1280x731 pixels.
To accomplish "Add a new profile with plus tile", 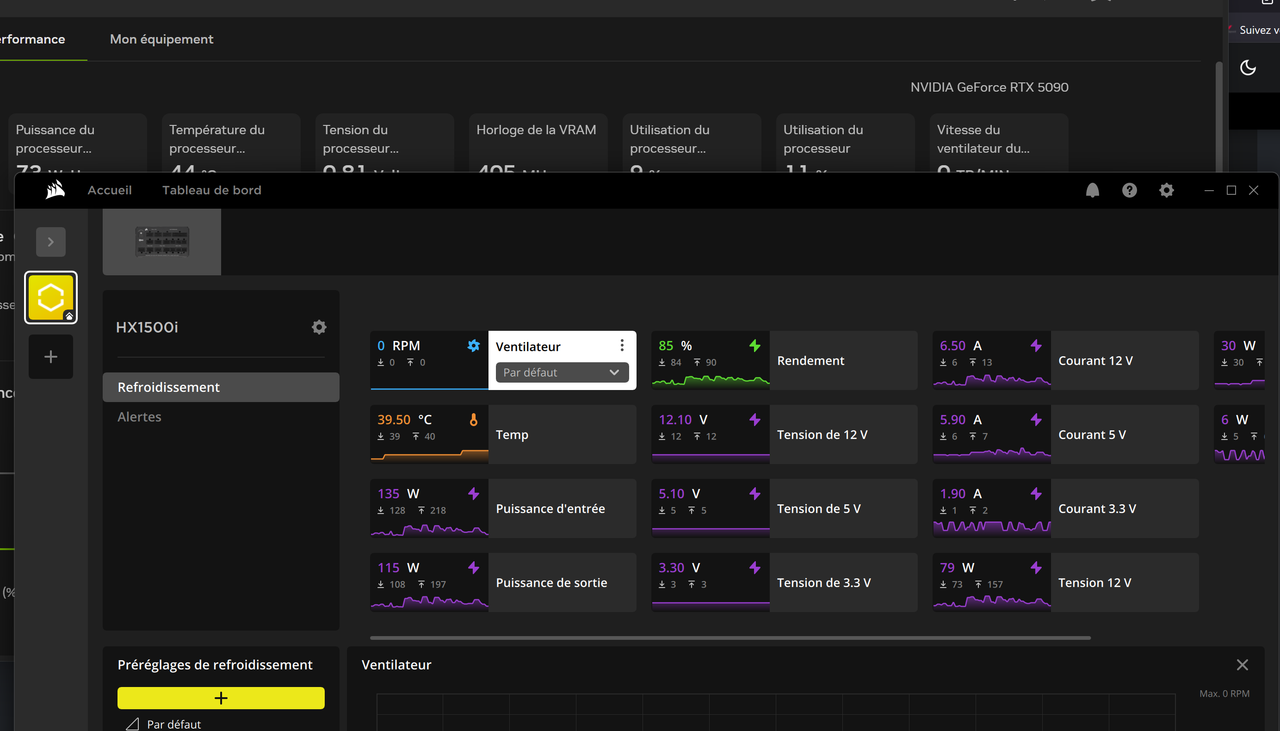I will point(51,357).
